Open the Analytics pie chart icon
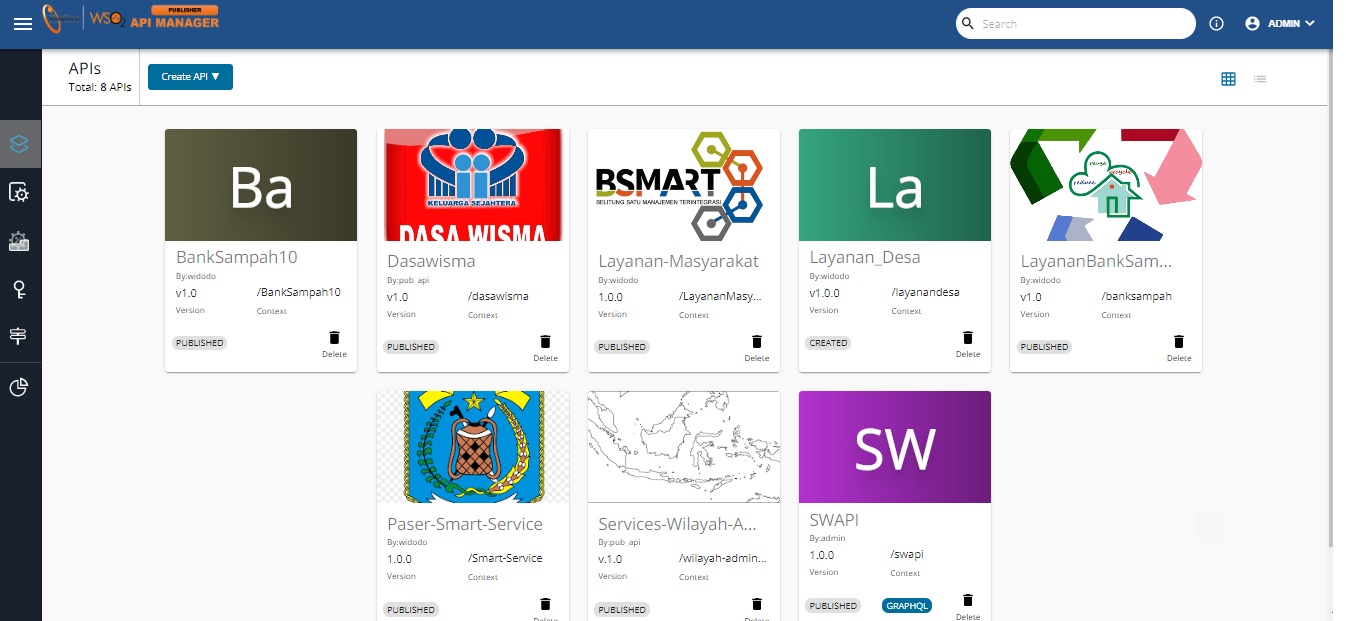This screenshot has height=621, width=1346. coord(19,388)
